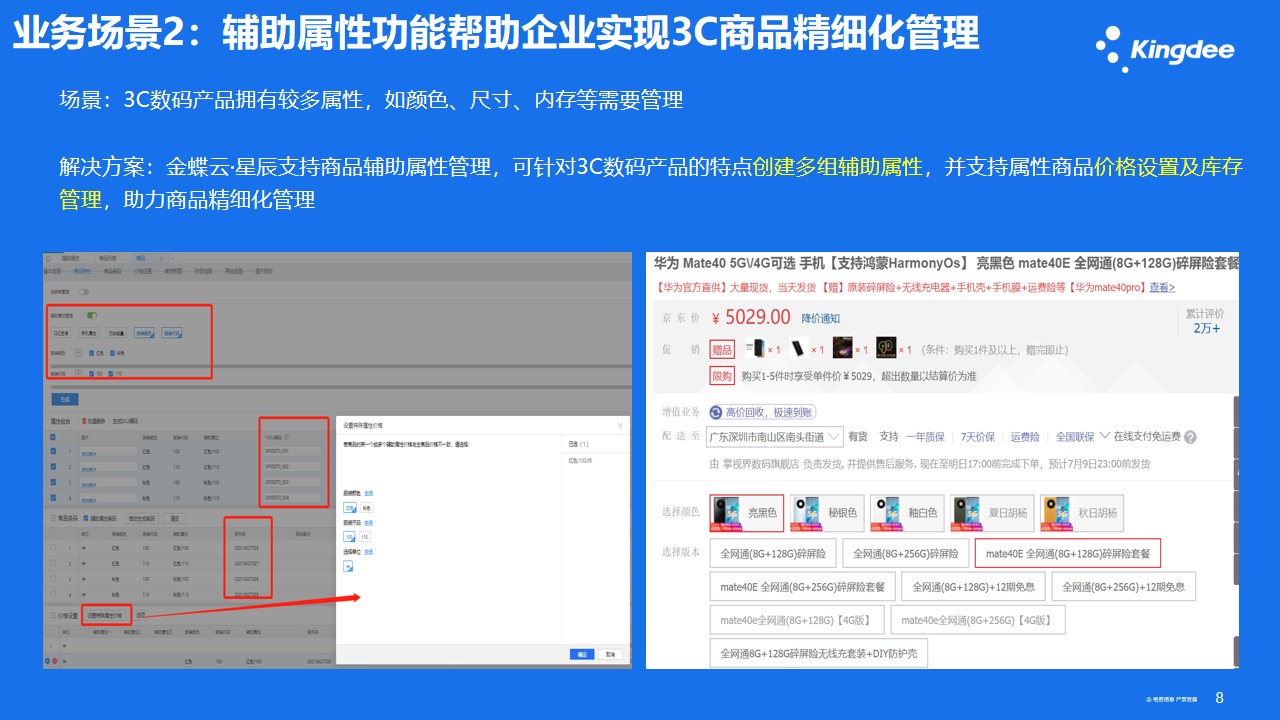Click the 7天价保 service link
This screenshot has width=1280, height=720.
977,437
